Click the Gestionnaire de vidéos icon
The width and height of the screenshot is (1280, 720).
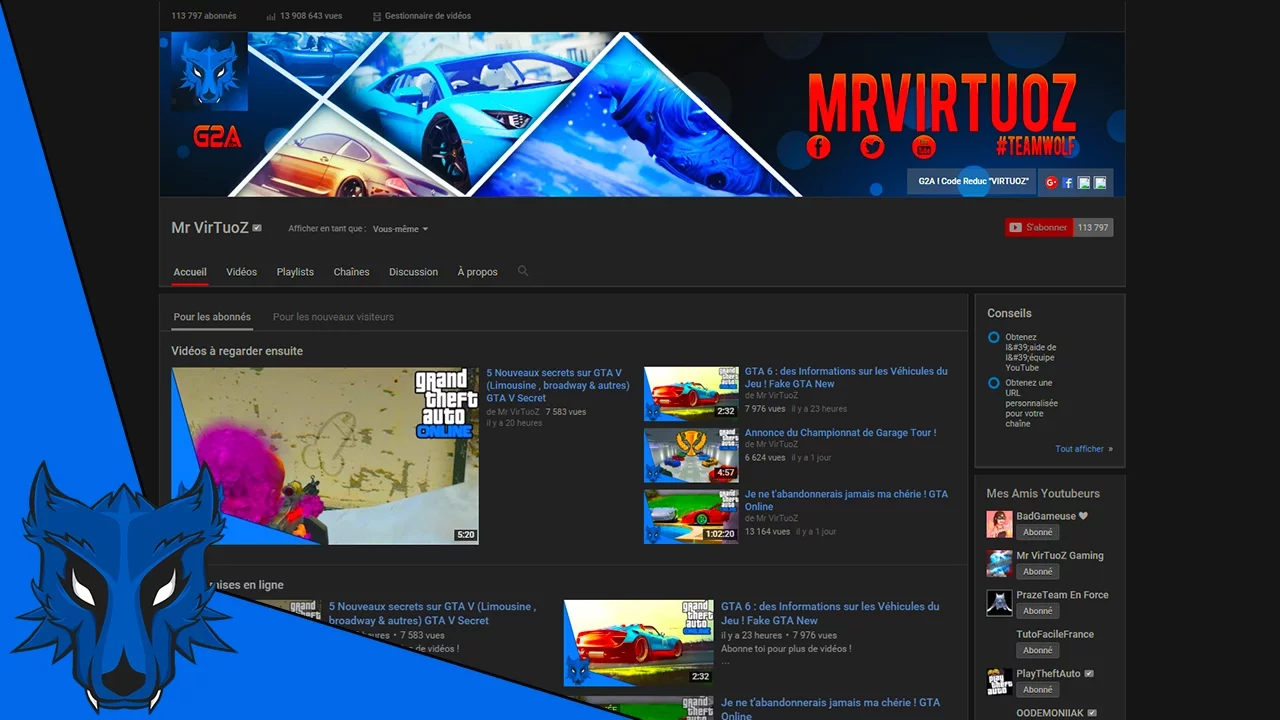point(376,16)
